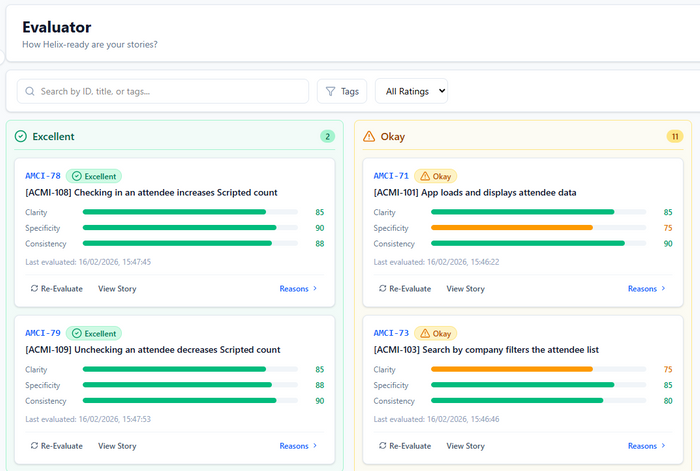View Story for AMCI-79 card
700x471 pixels.
point(117,446)
